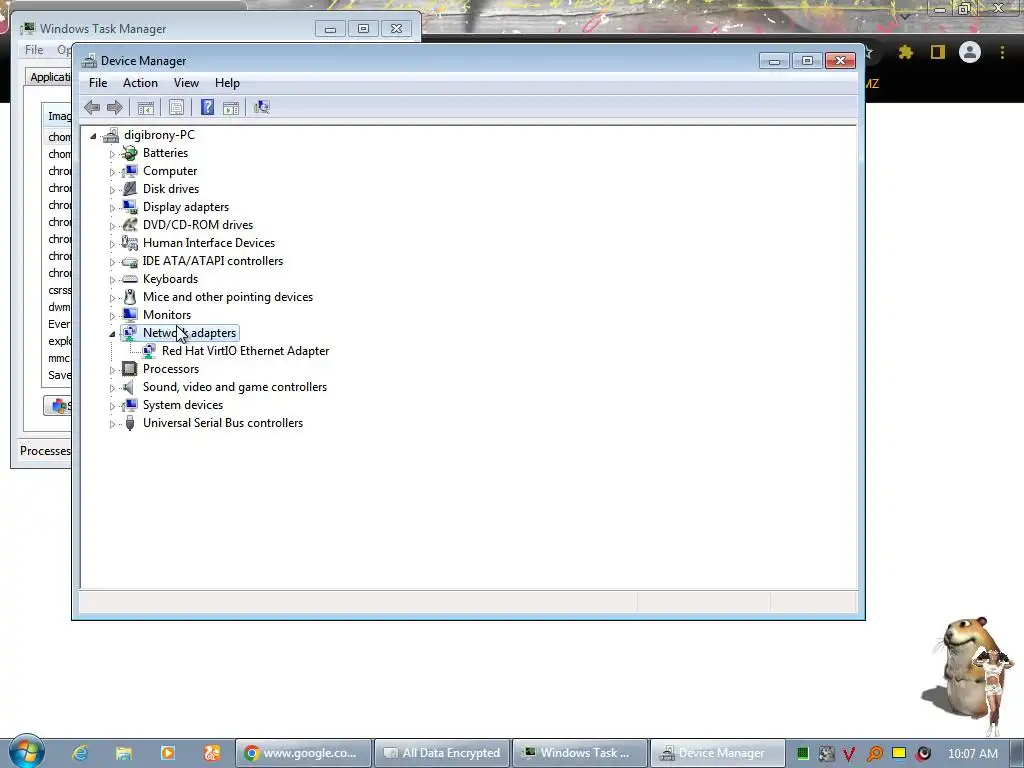Image resolution: width=1024 pixels, height=768 pixels.
Task: Open the Windows Start orb
Action: click(x=26, y=751)
